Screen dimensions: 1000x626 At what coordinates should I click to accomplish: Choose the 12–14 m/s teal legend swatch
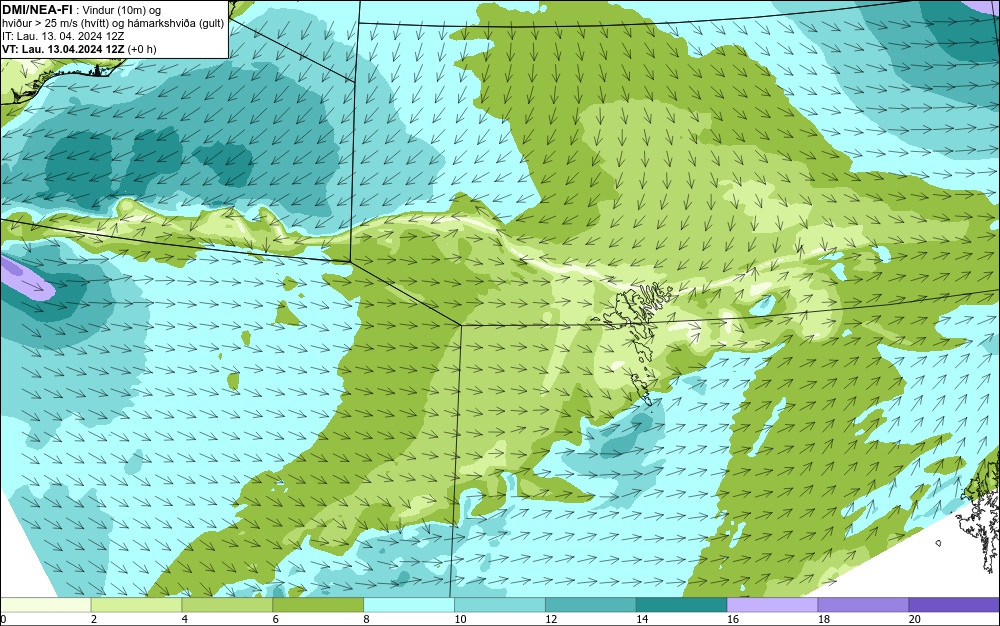click(591, 604)
